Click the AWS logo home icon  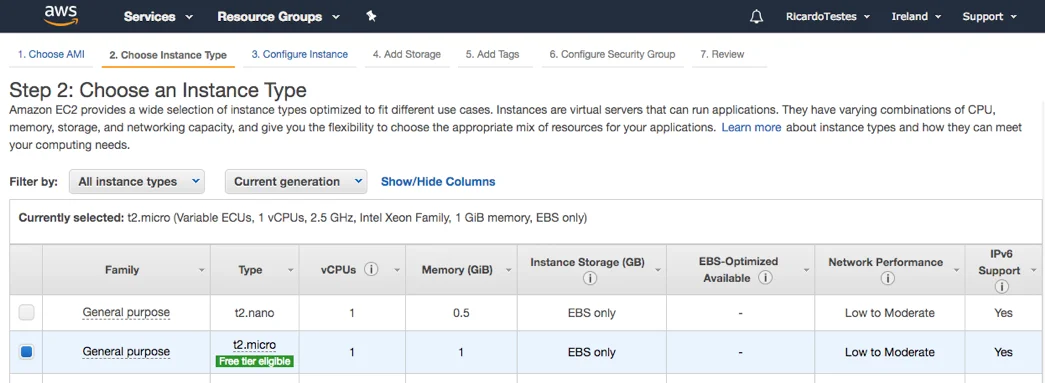[x=61, y=16]
